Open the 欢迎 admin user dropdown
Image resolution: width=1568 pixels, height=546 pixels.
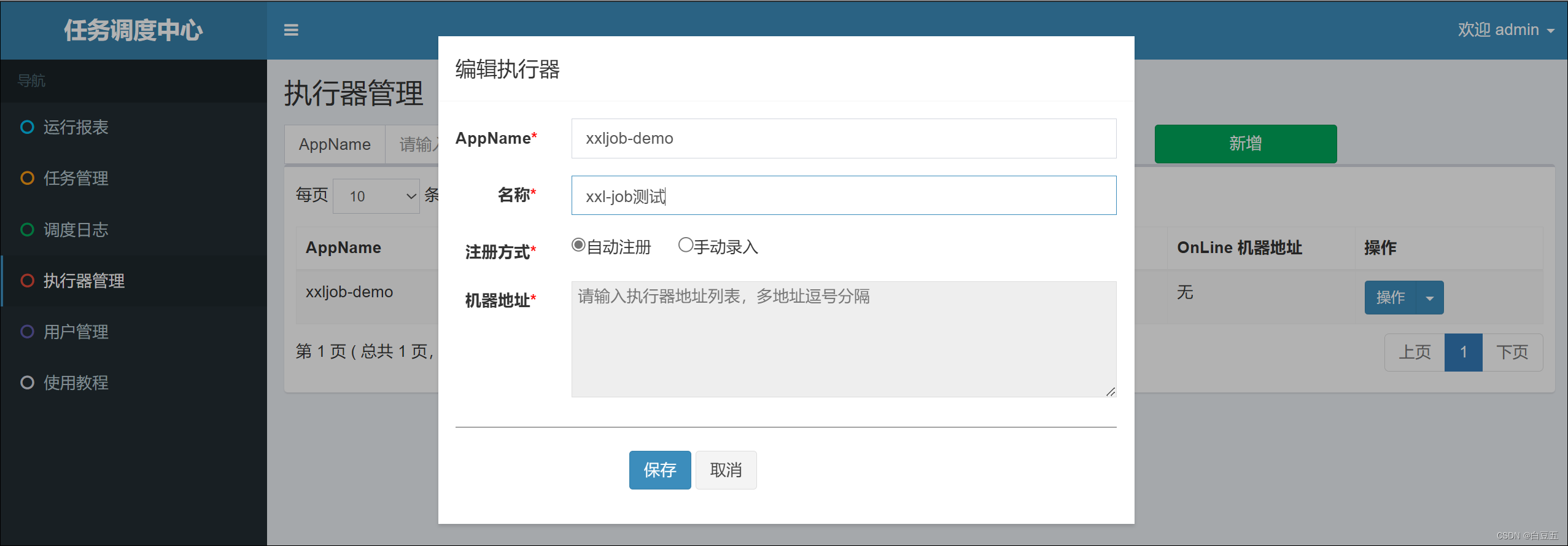coord(1506,29)
